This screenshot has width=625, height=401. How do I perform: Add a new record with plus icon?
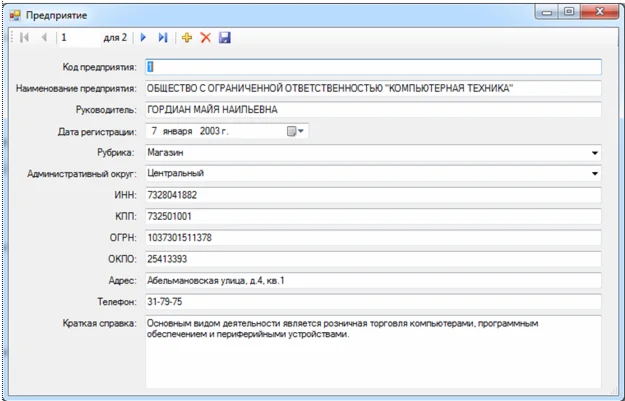click(186, 38)
